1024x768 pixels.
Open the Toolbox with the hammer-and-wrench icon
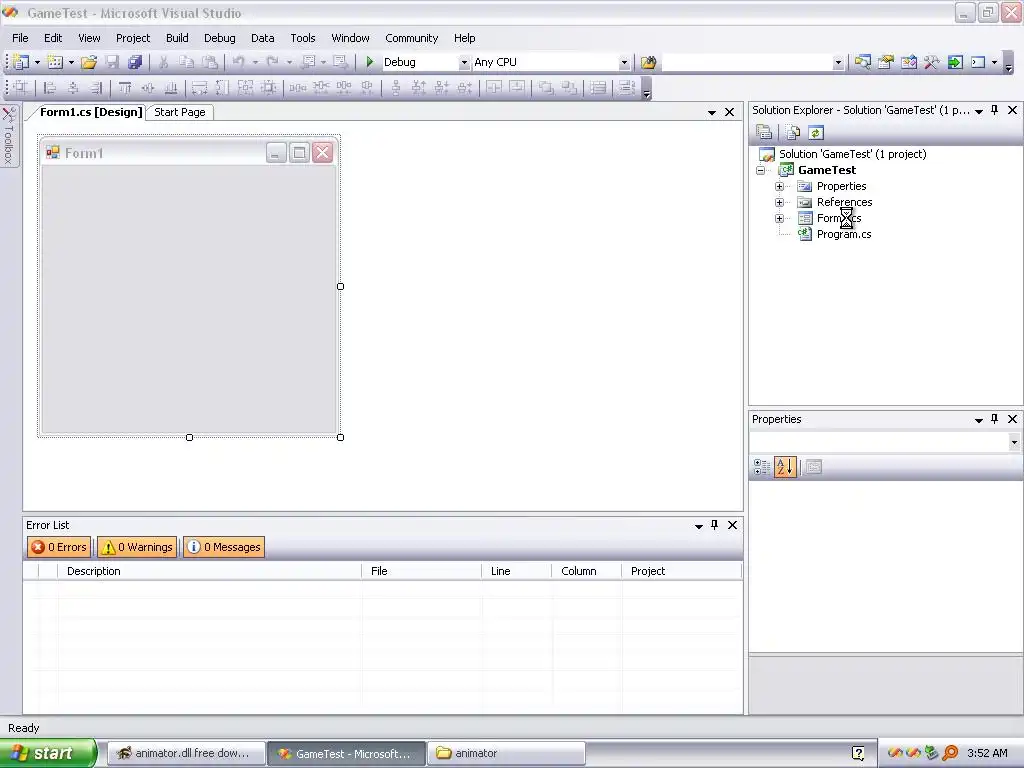931,62
